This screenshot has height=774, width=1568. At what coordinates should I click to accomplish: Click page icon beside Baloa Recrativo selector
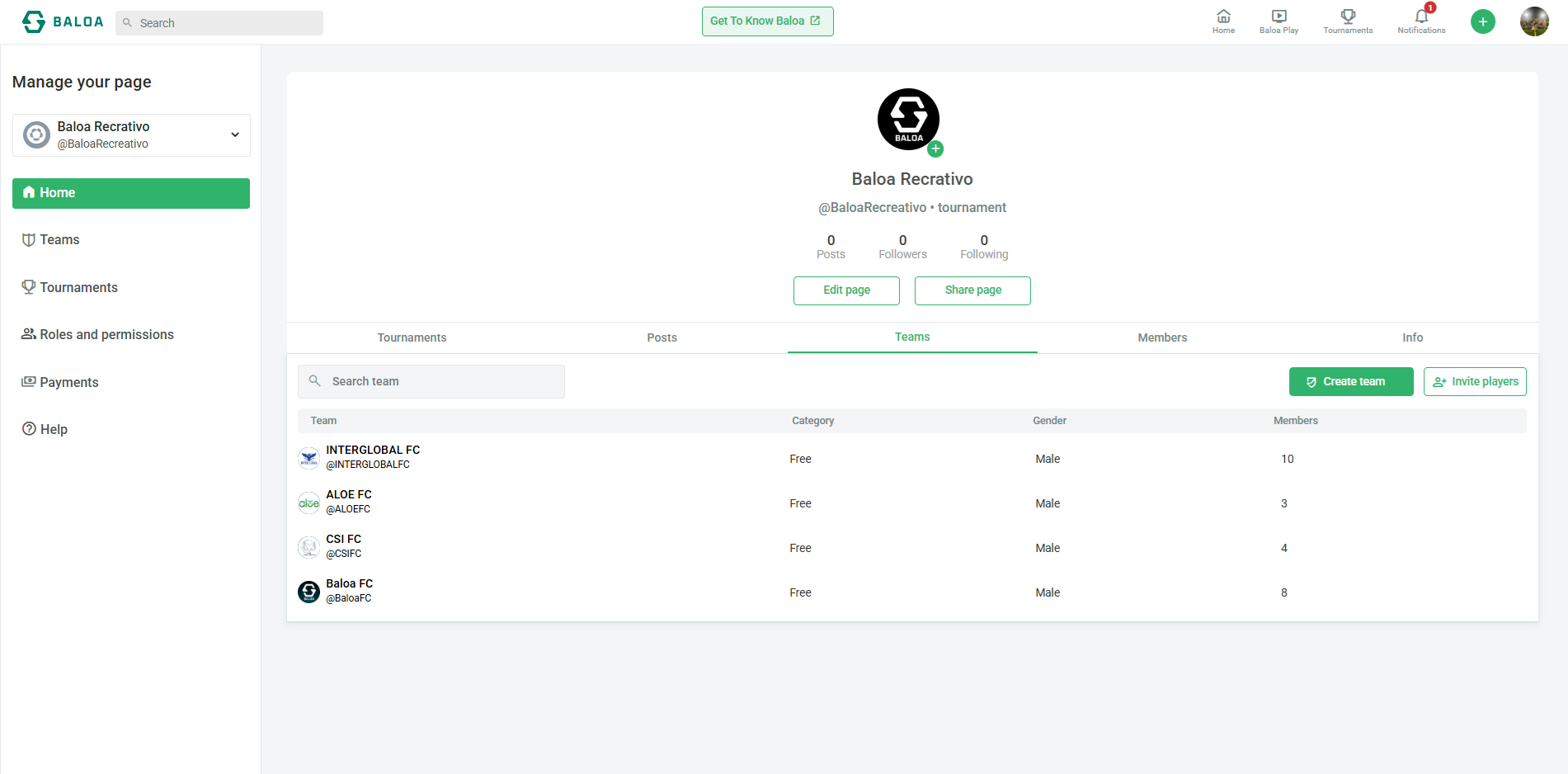pos(36,135)
